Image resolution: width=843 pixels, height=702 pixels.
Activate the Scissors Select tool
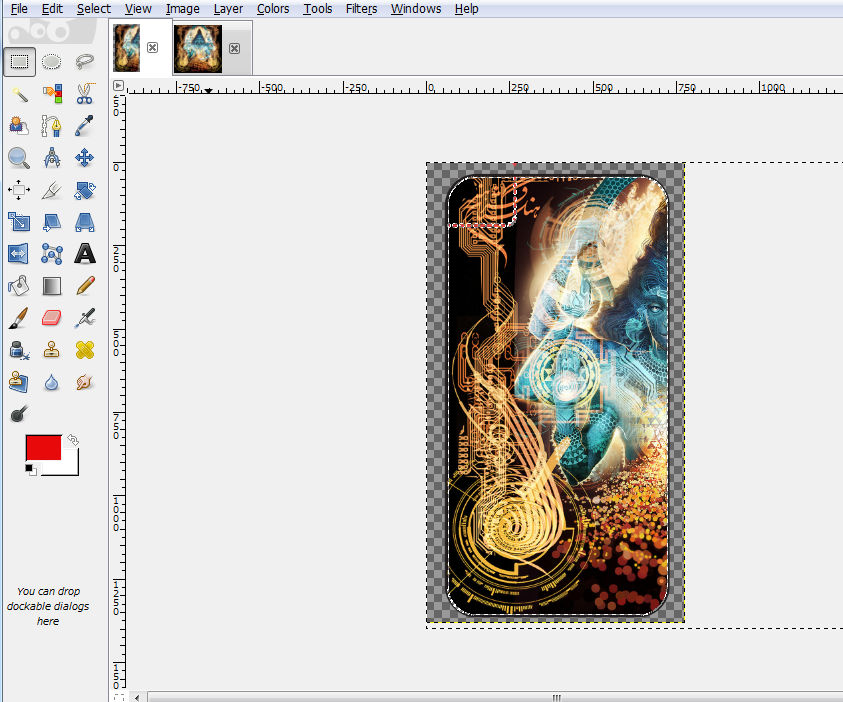tap(84, 94)
